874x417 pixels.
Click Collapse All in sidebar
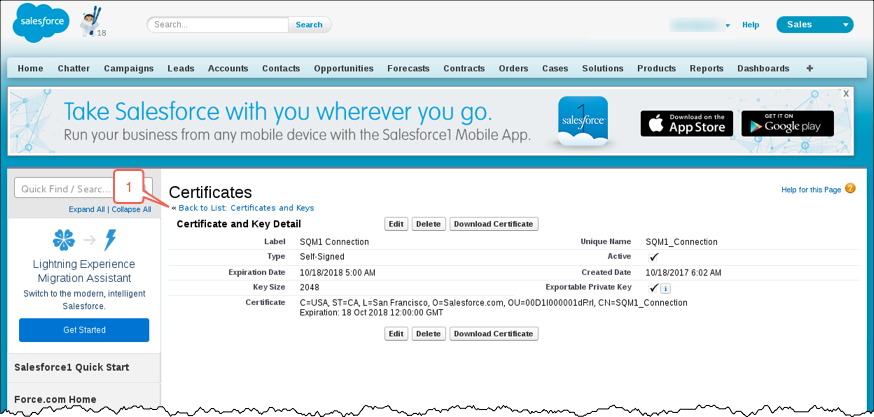pos(131,210)
